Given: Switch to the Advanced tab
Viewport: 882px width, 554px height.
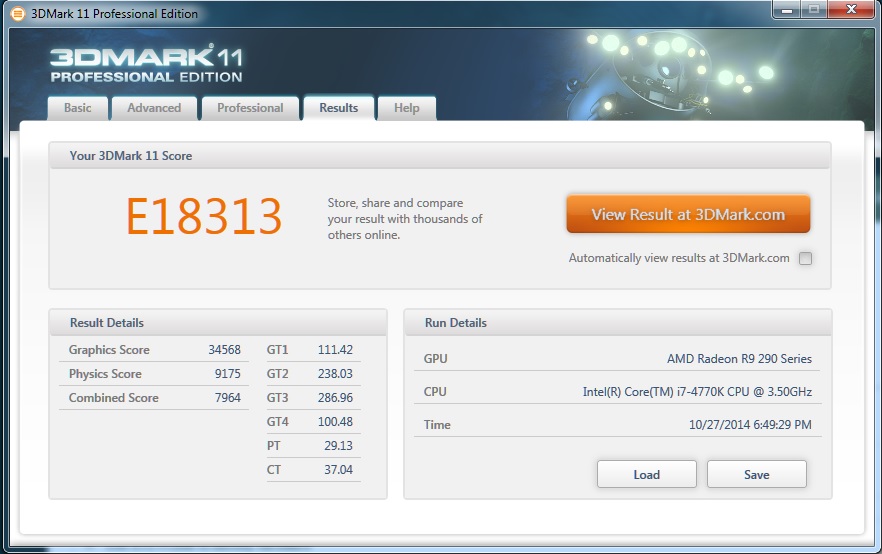Looking at the screenshot, I should (x=154, y=108).
